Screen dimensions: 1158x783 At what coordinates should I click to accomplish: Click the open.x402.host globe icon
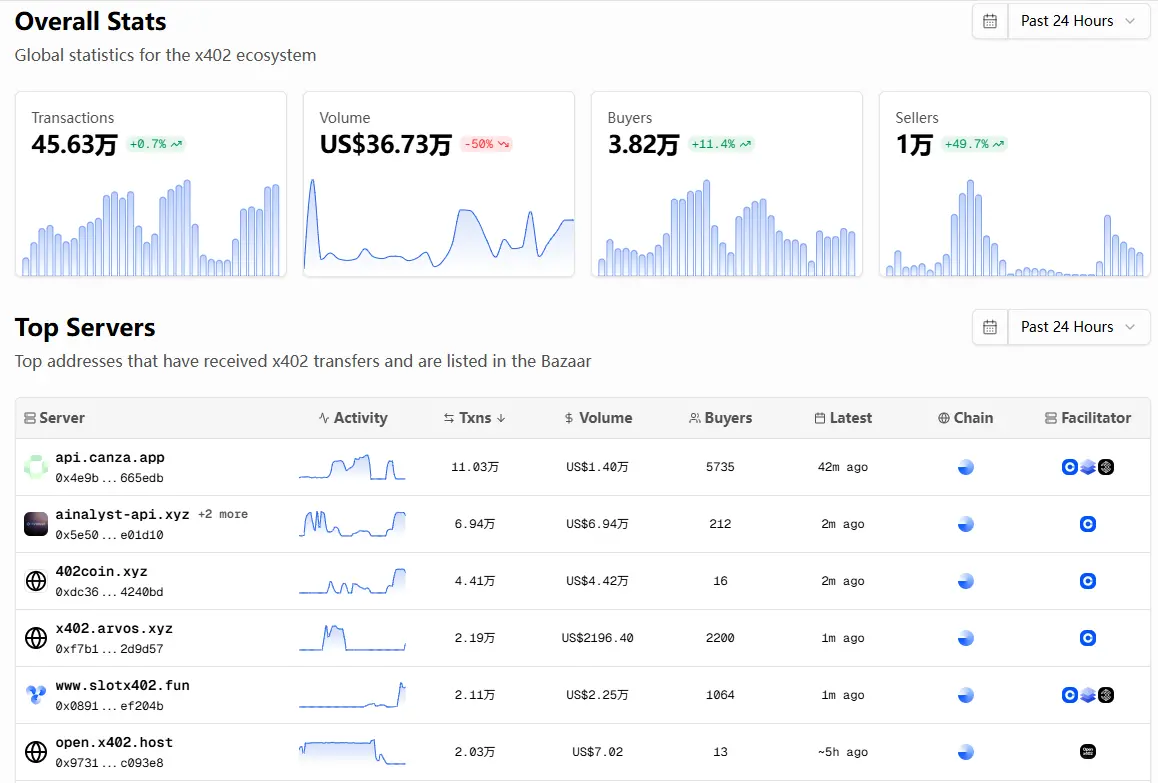coord(36,752)
